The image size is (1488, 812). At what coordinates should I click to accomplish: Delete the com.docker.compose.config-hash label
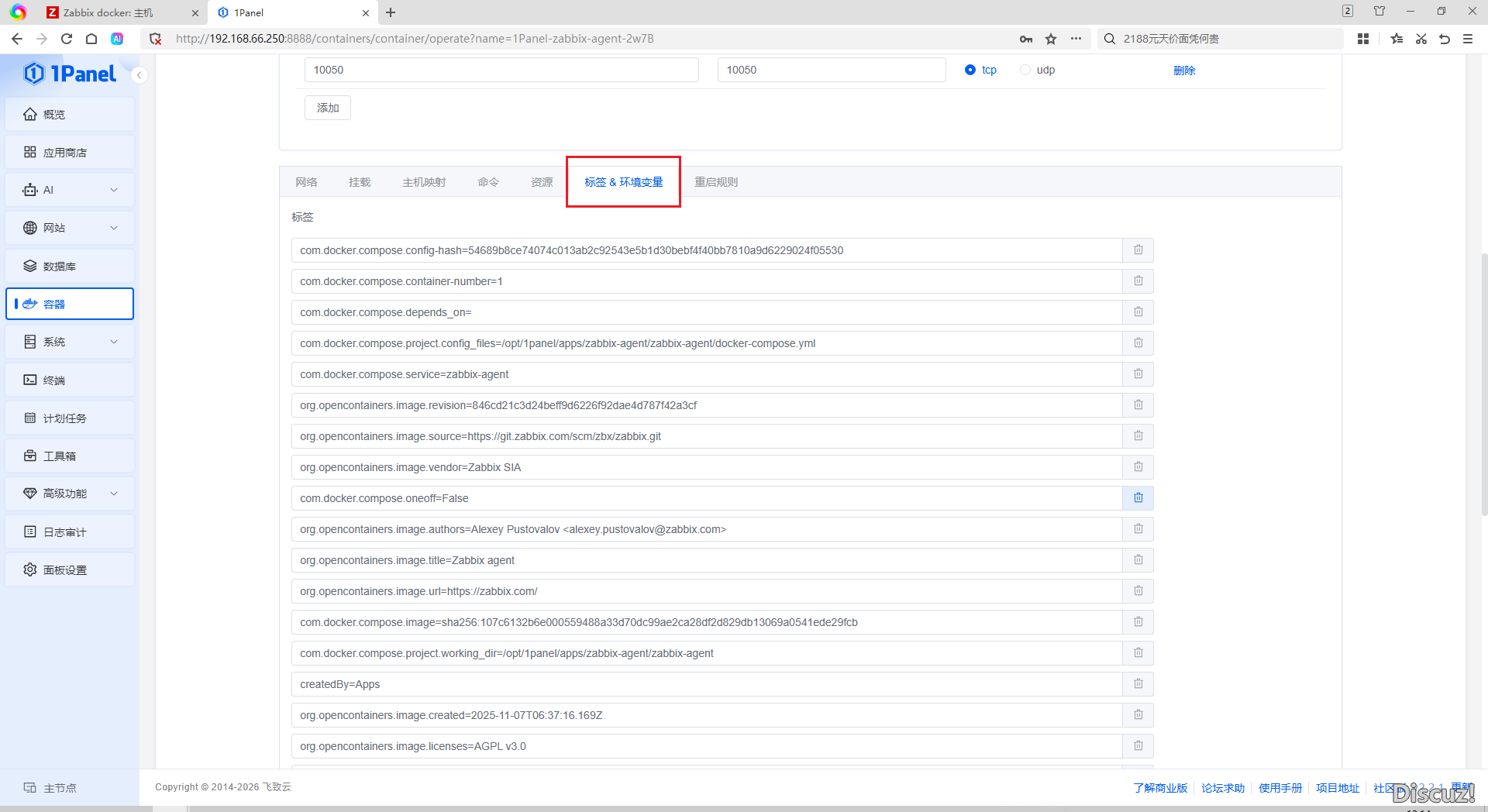[x=1138, y=250]
